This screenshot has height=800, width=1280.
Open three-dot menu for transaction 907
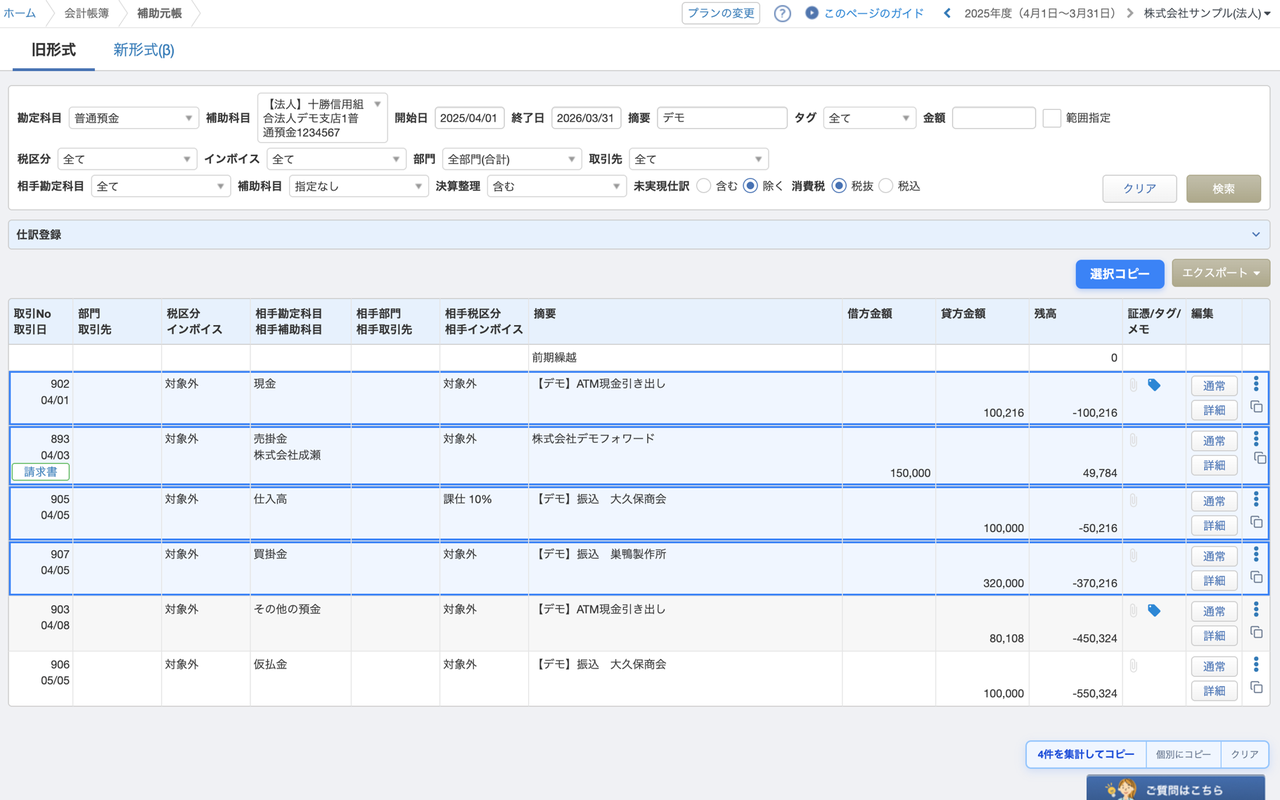click(1256, 553)
